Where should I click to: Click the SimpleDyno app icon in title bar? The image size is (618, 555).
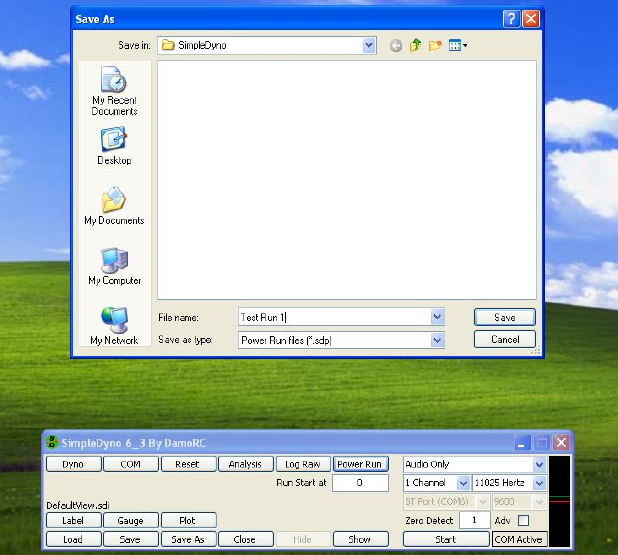tap(52, 442)
